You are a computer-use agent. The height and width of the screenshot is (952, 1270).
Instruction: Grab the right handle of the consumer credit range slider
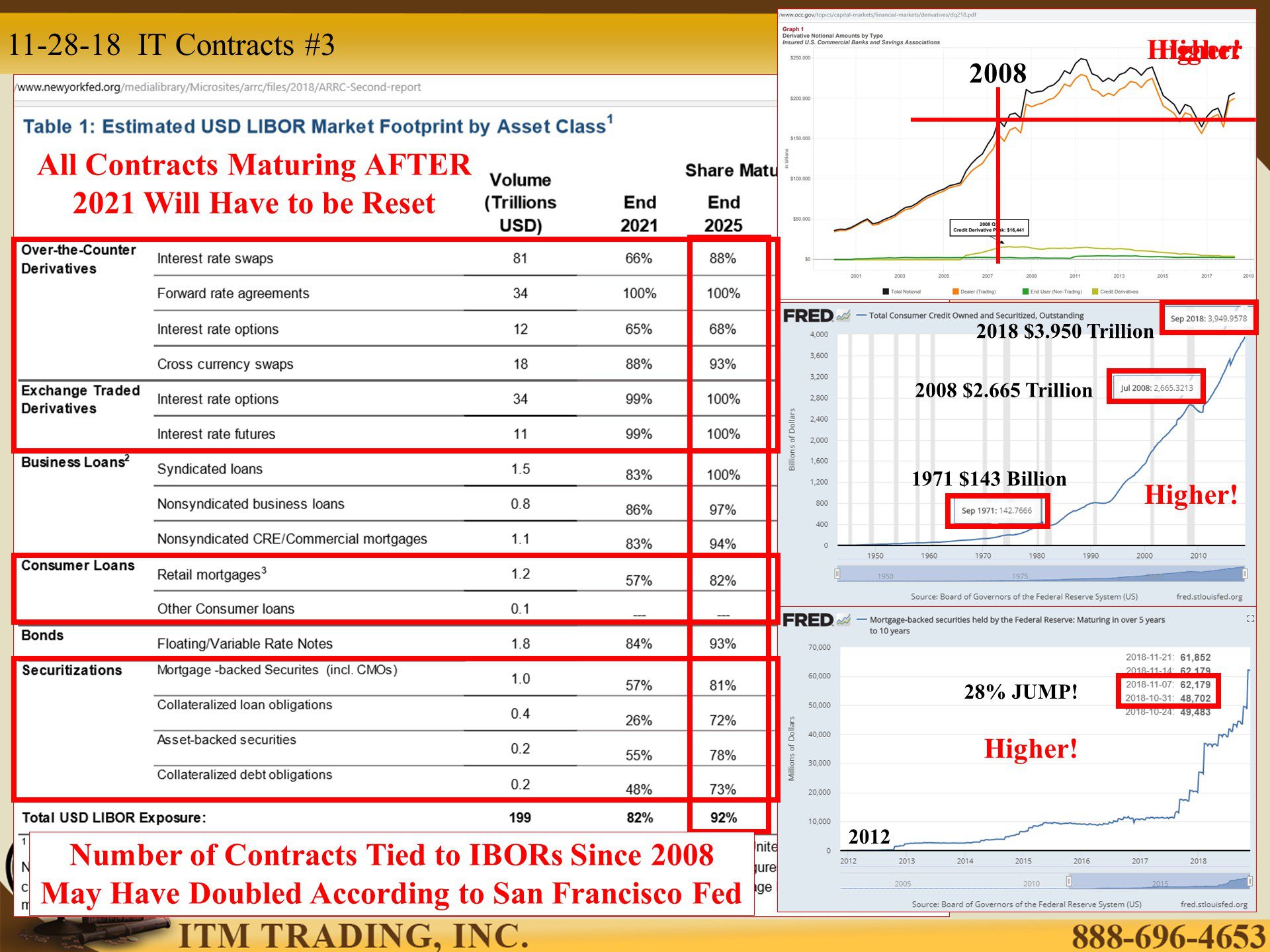(x=1245, y=574)
